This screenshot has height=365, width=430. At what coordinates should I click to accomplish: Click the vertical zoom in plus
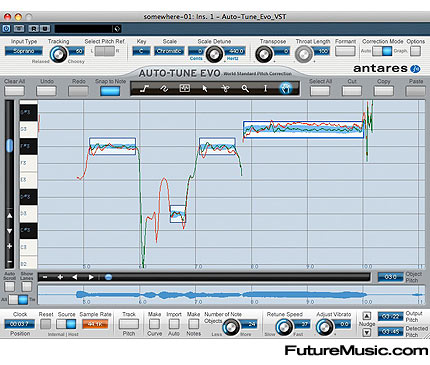pyautogui.click(x=9, y=246)
